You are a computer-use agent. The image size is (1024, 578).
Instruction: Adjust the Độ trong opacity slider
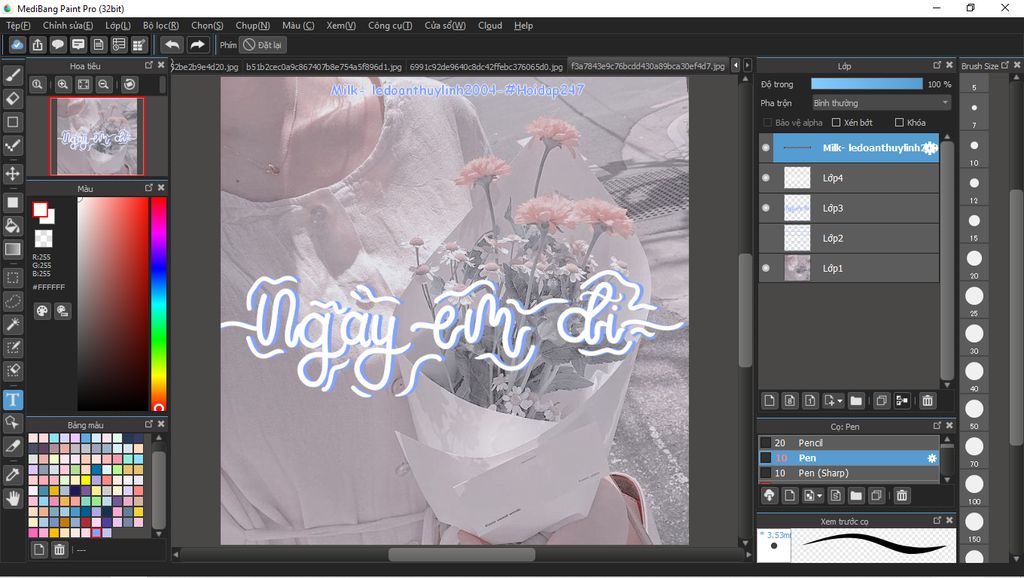[867, 84]
